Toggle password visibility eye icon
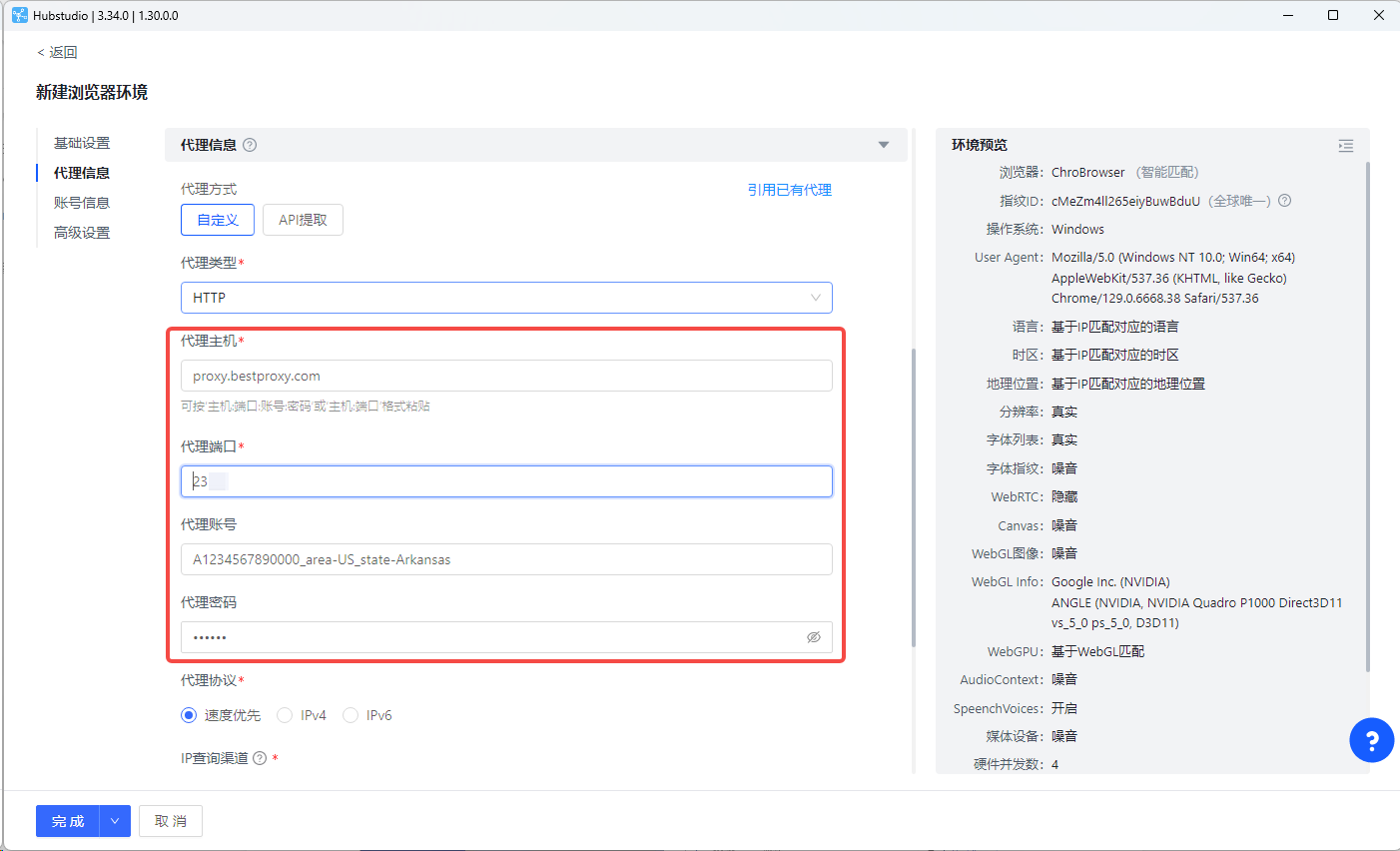Viewport: 1400px width, 851px height. click(814, 637)
